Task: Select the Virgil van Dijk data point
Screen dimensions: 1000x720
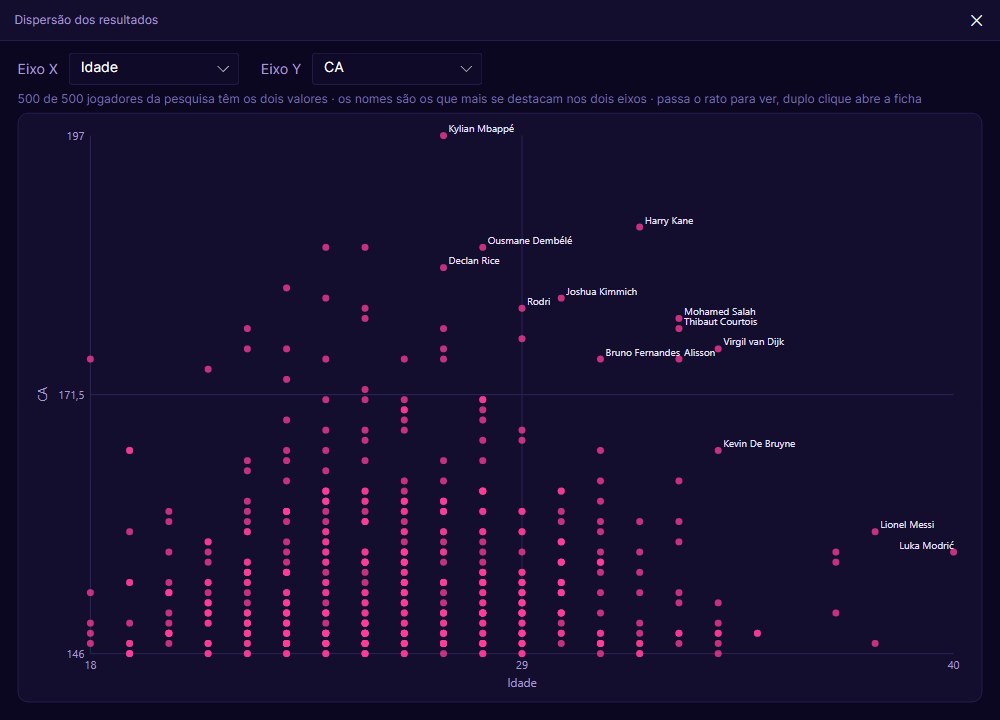Action: 718,349
